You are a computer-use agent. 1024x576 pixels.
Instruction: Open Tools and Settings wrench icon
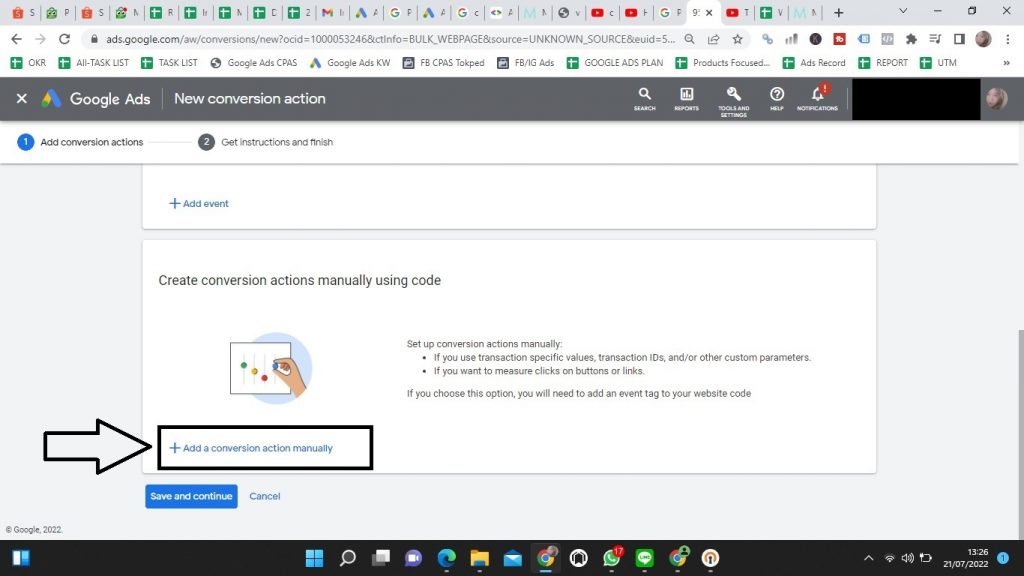tap(733, 97)
